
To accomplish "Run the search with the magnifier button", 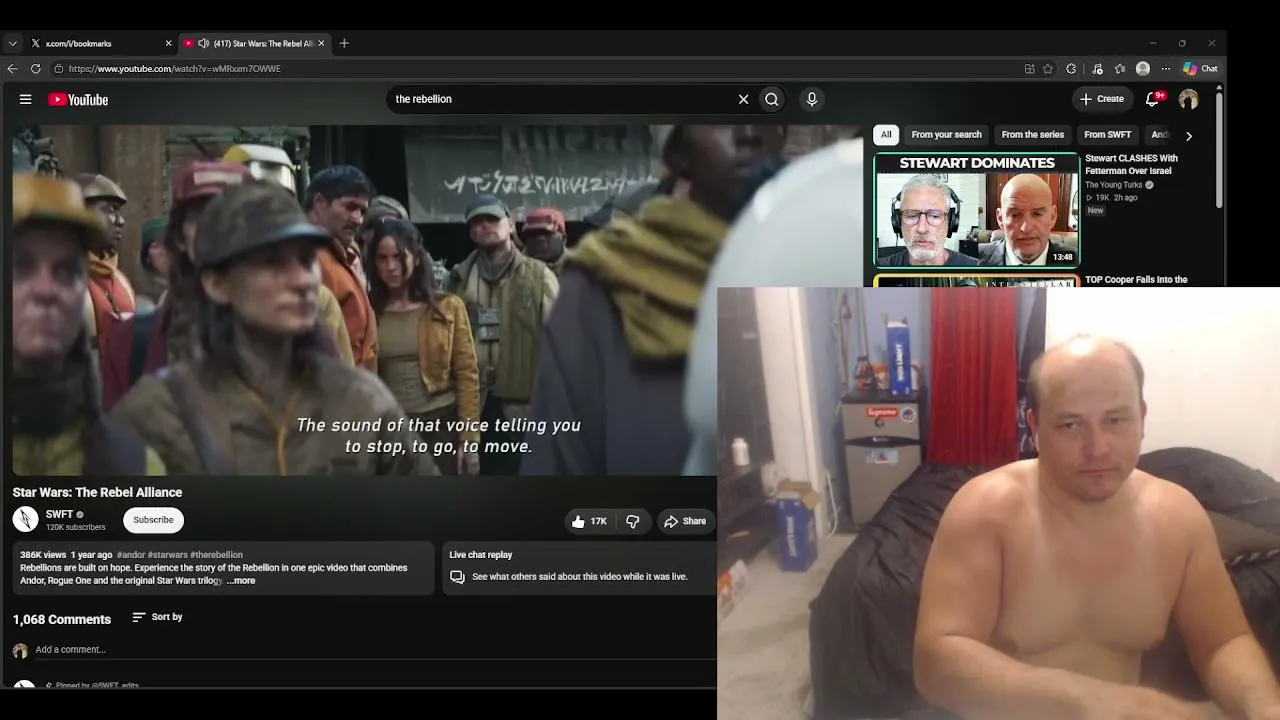I will pyautogui.click(x=772, y=99).
